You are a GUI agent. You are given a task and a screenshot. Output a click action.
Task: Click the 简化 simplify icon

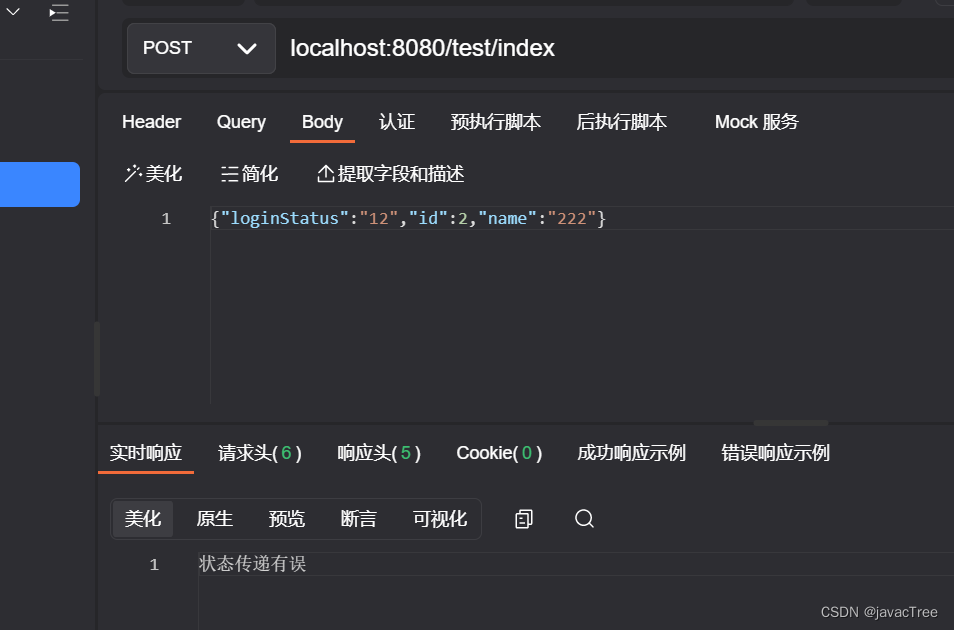tap(249, 173)
